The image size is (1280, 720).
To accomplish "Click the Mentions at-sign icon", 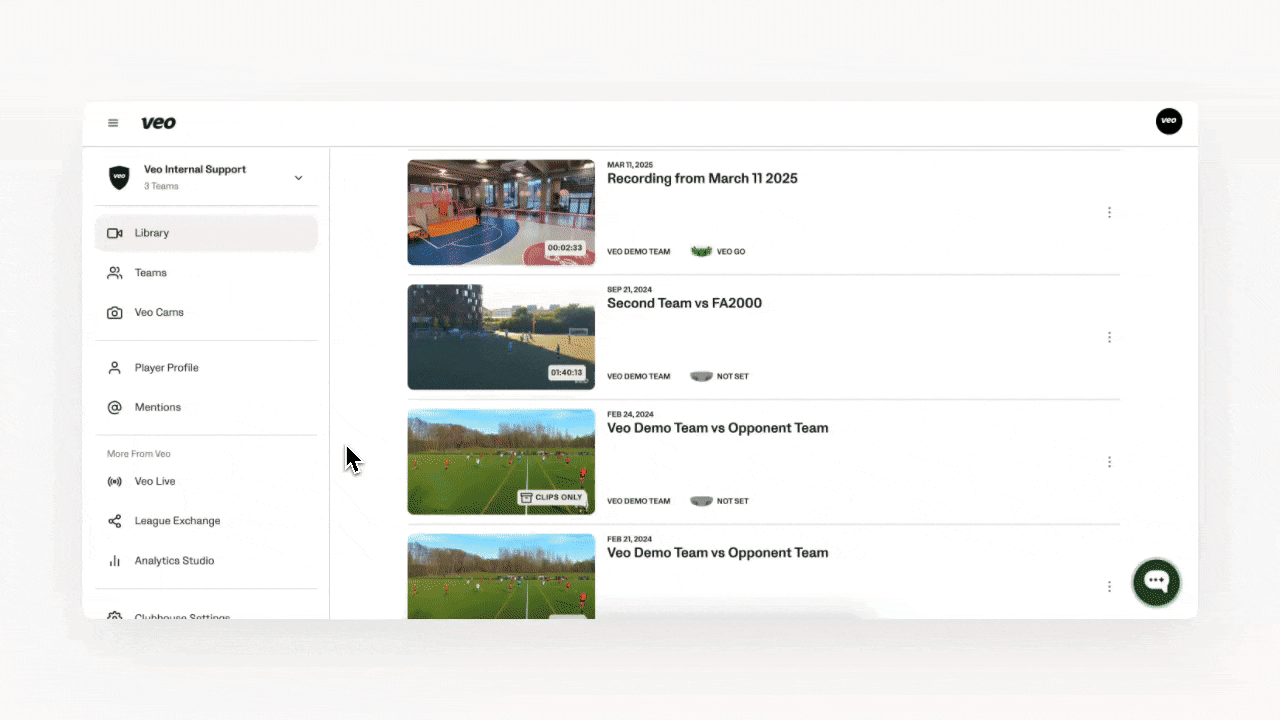I will 115,408.
